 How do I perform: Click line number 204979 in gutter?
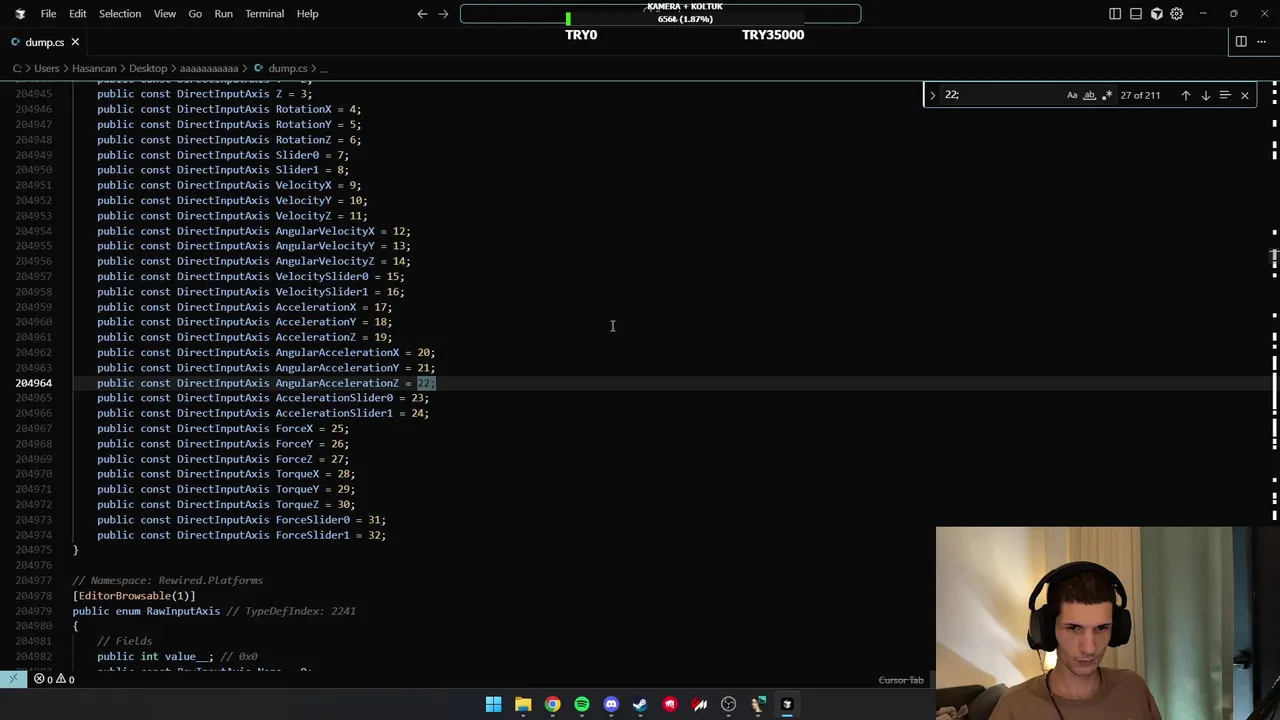(33, 611)
